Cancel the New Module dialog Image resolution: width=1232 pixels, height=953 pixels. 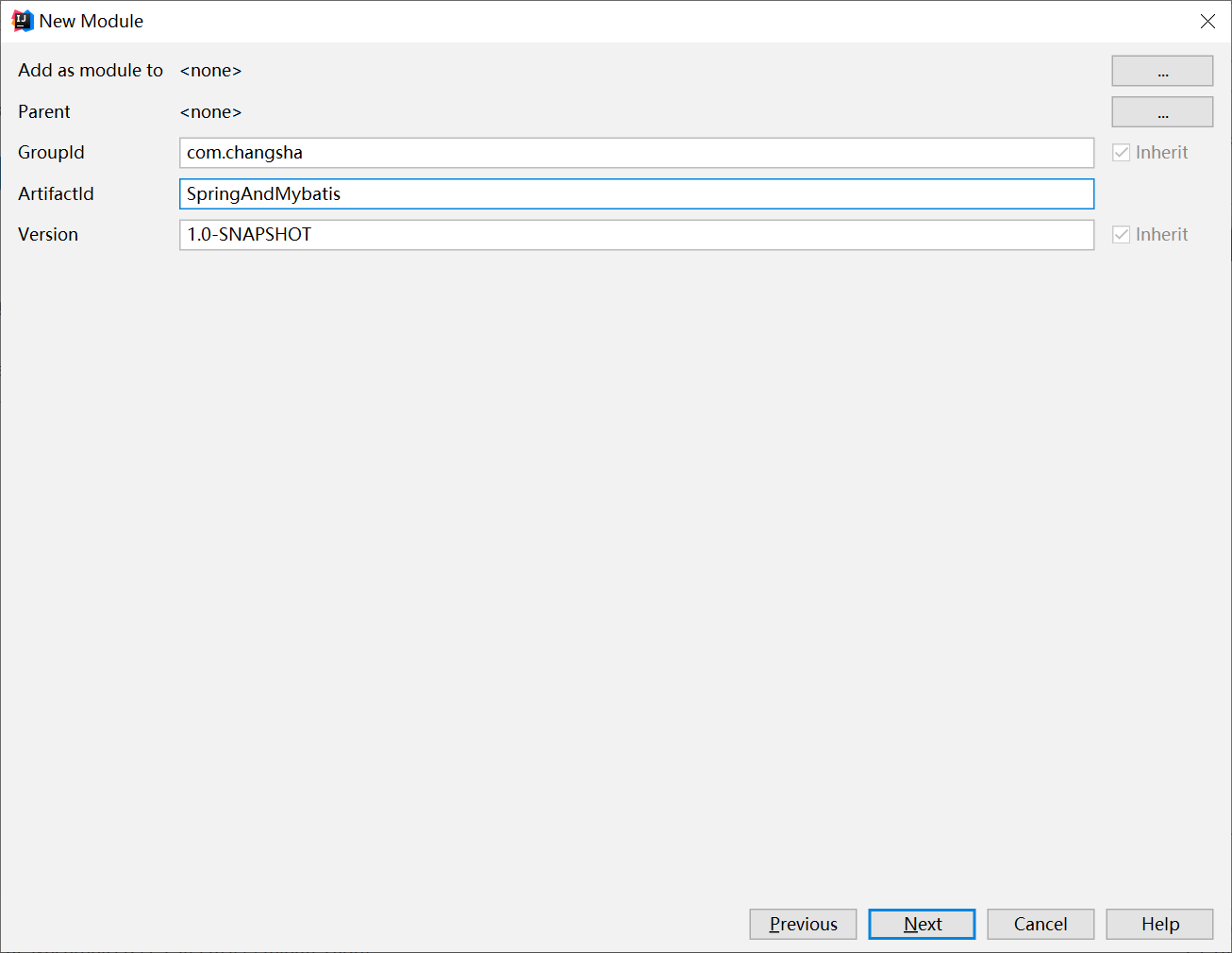(1041, 924)
